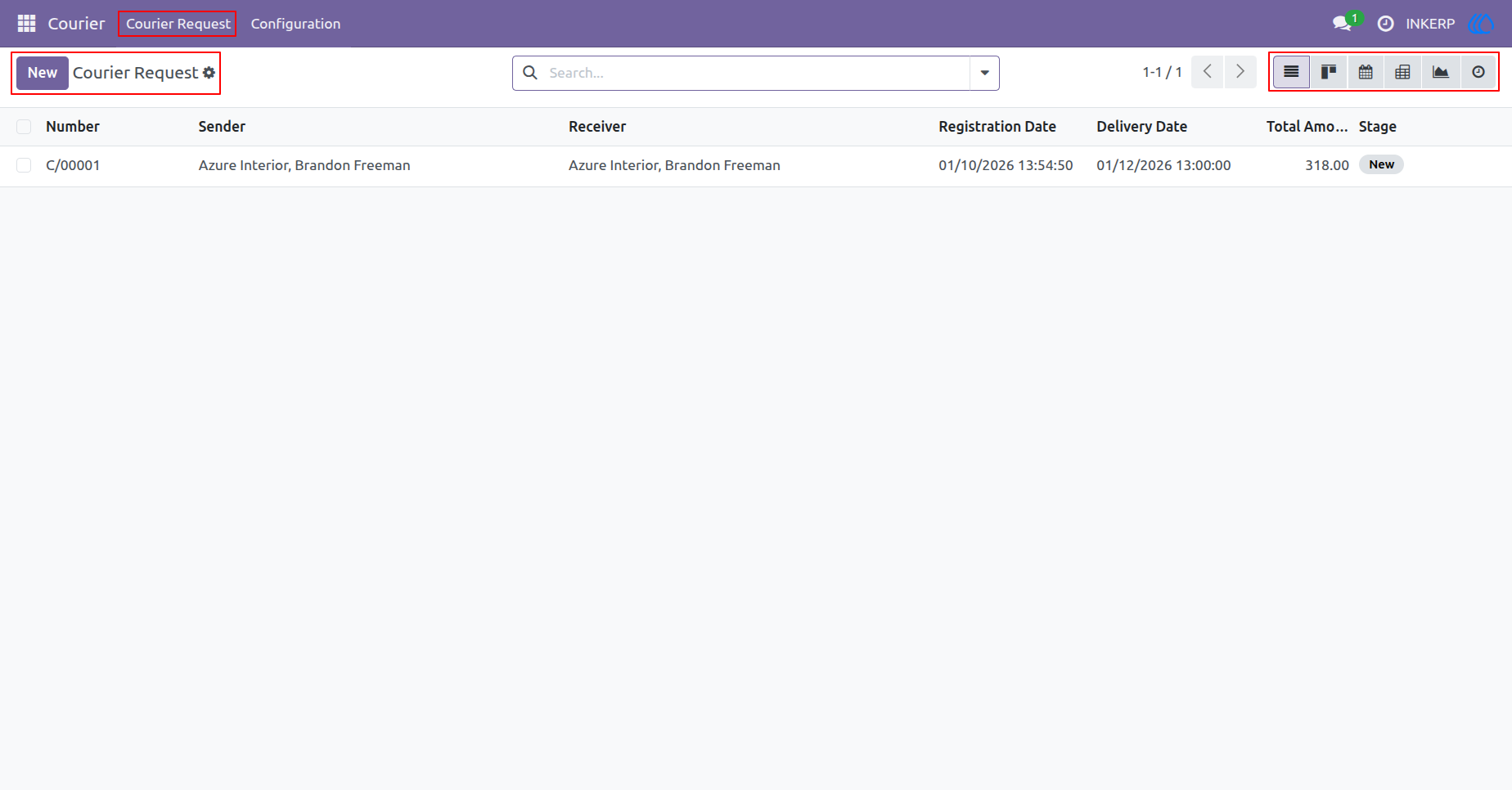
Task: Open the user avatar menu
Action: coord(1482,24)
